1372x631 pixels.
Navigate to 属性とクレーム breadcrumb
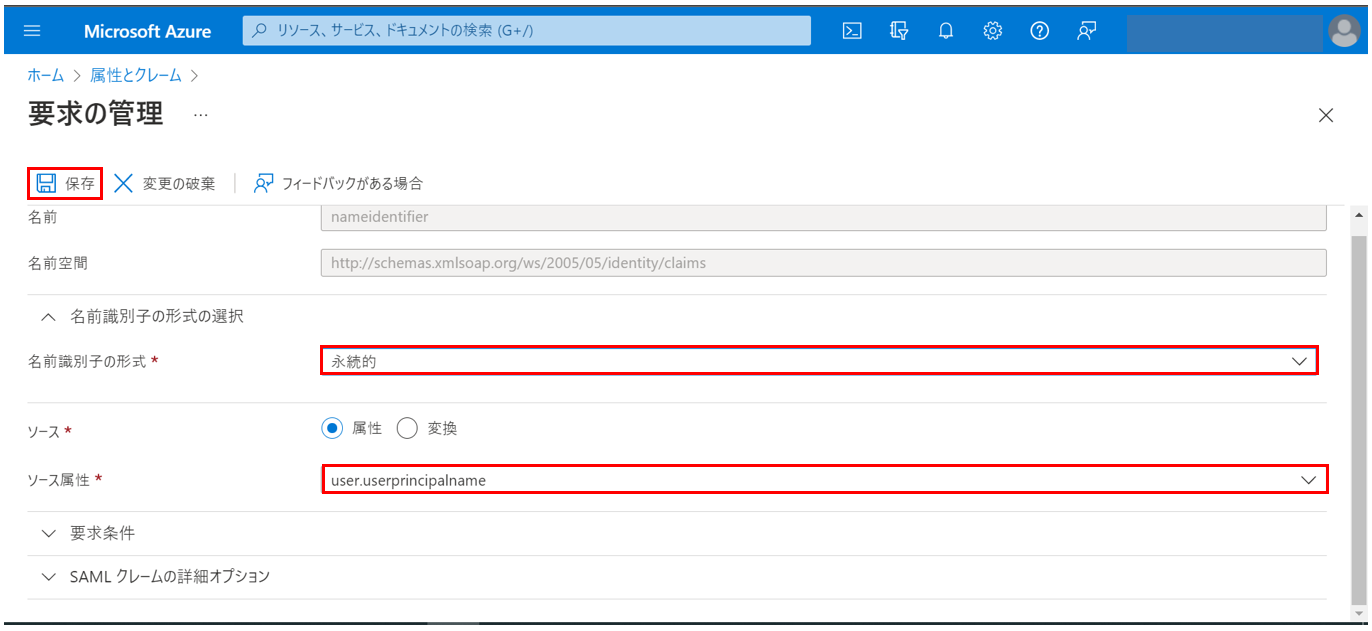tap(136, 75)
